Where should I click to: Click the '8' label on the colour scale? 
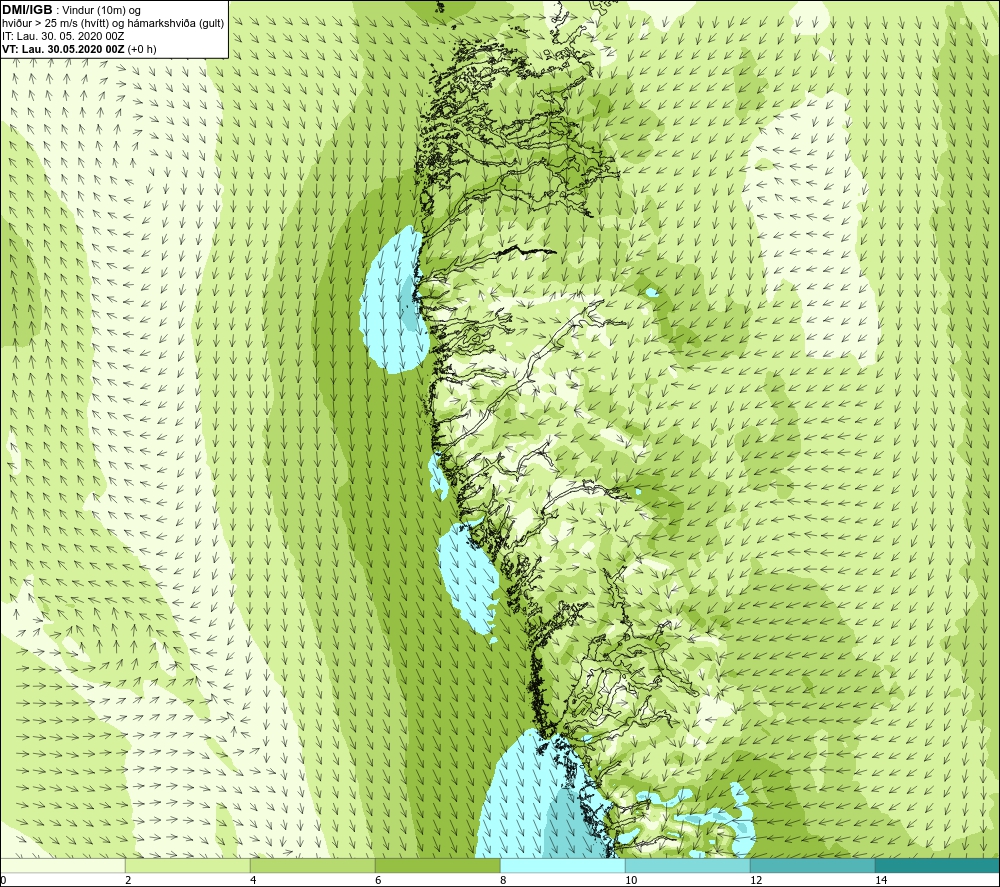(503, 880)
